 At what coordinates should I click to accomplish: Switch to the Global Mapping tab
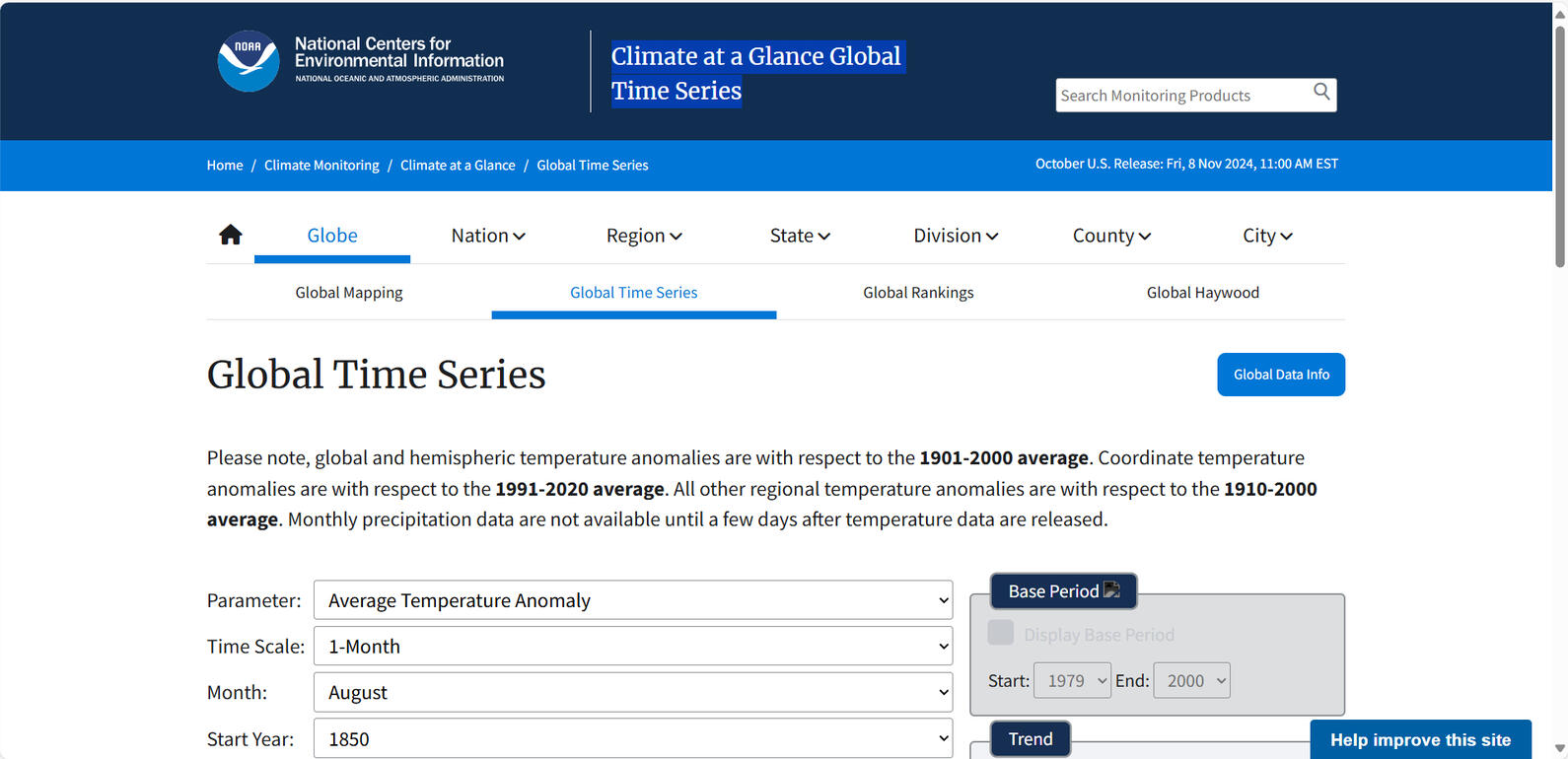349,293
